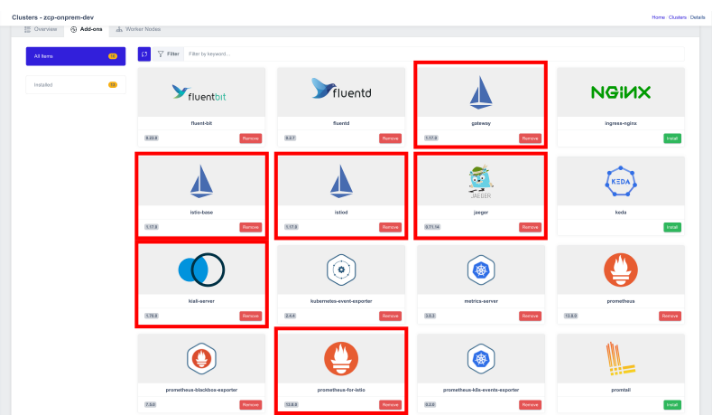Screen dimensions: 714x416
Task: Focus the Filter by keyword field
Action: (x=434, y=54)
